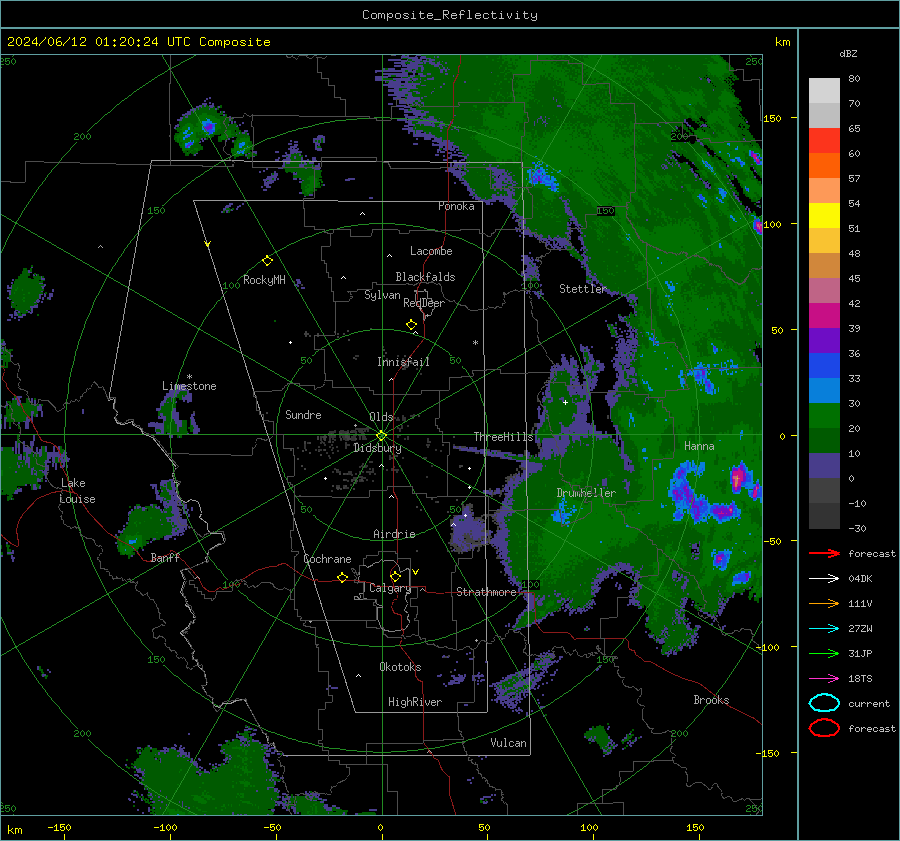Click the Innisfail city label
The image size is (900, 841).
pos(403,362)
